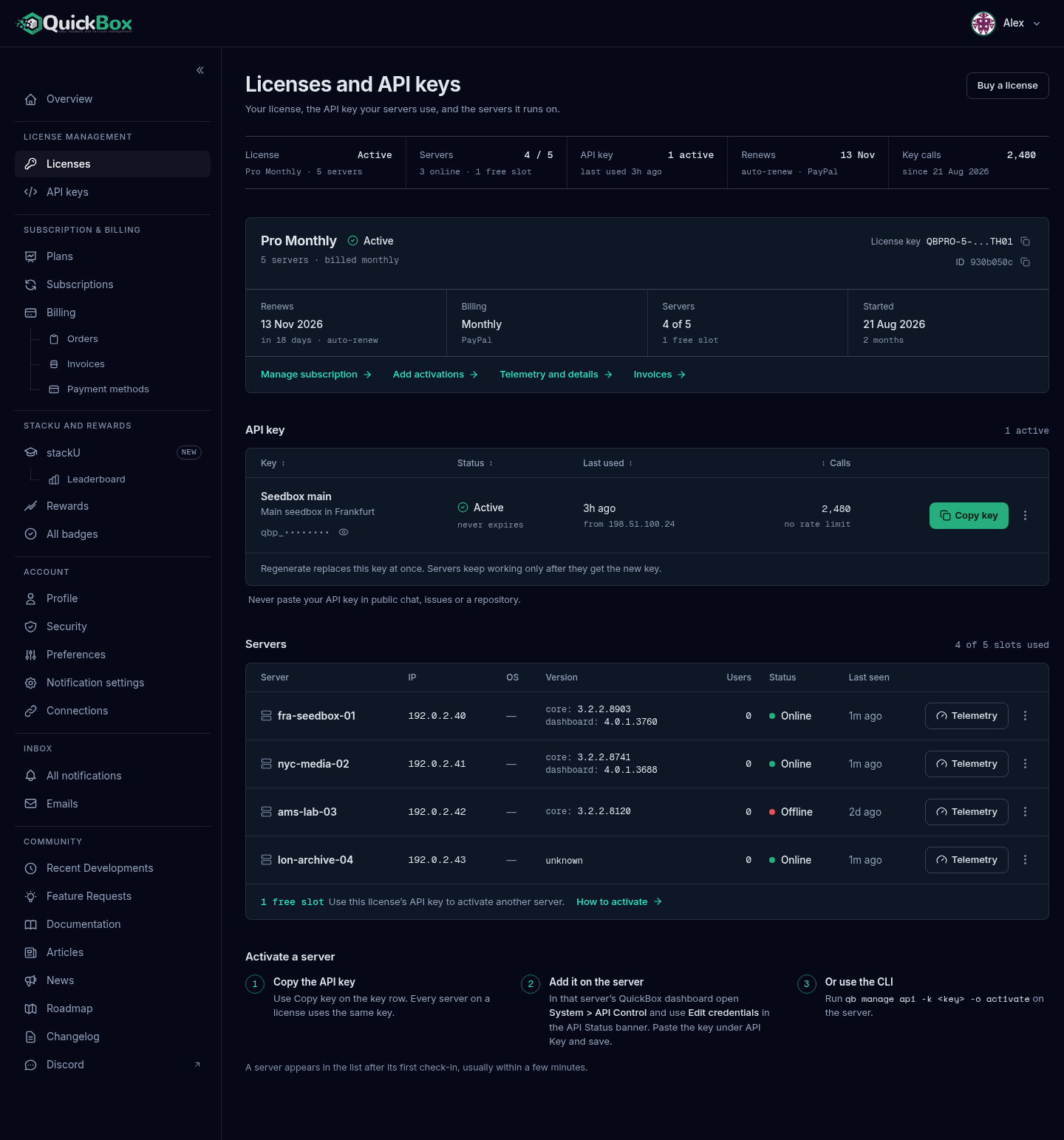Reveal the hidden qbp_ API key
This screenshot has width=1064, height=1140.
click(x=344, y=532)
